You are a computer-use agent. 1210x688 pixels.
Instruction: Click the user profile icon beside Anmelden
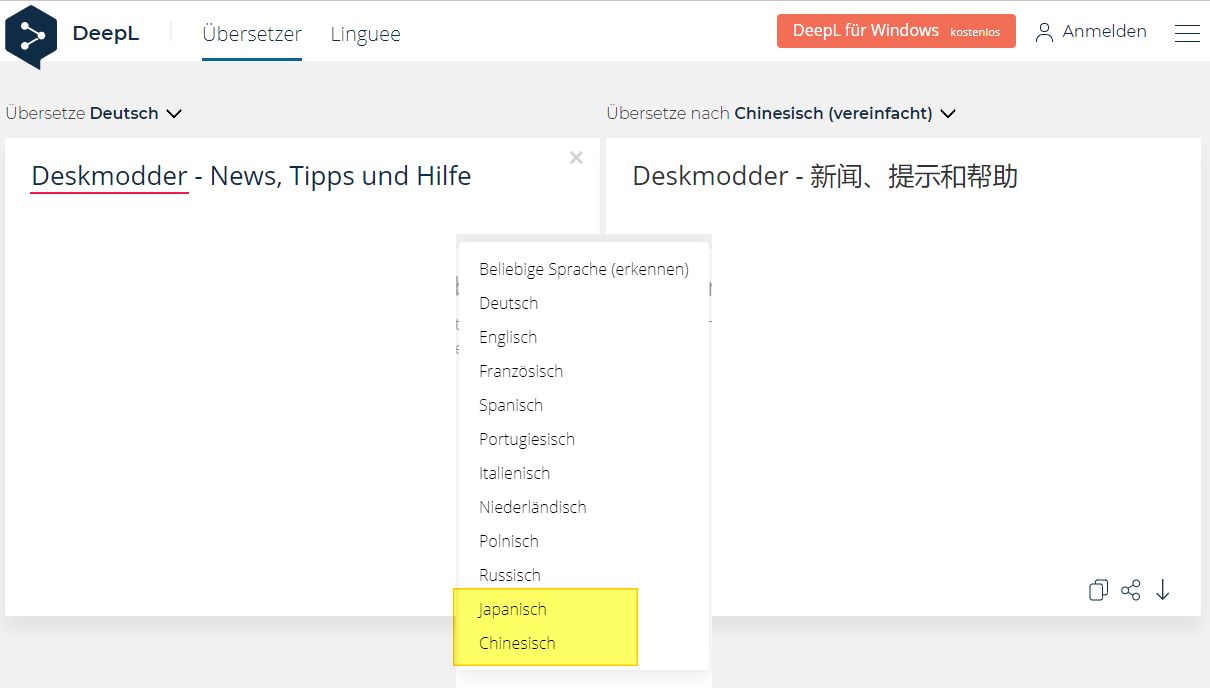click(x=1045, y=32)
